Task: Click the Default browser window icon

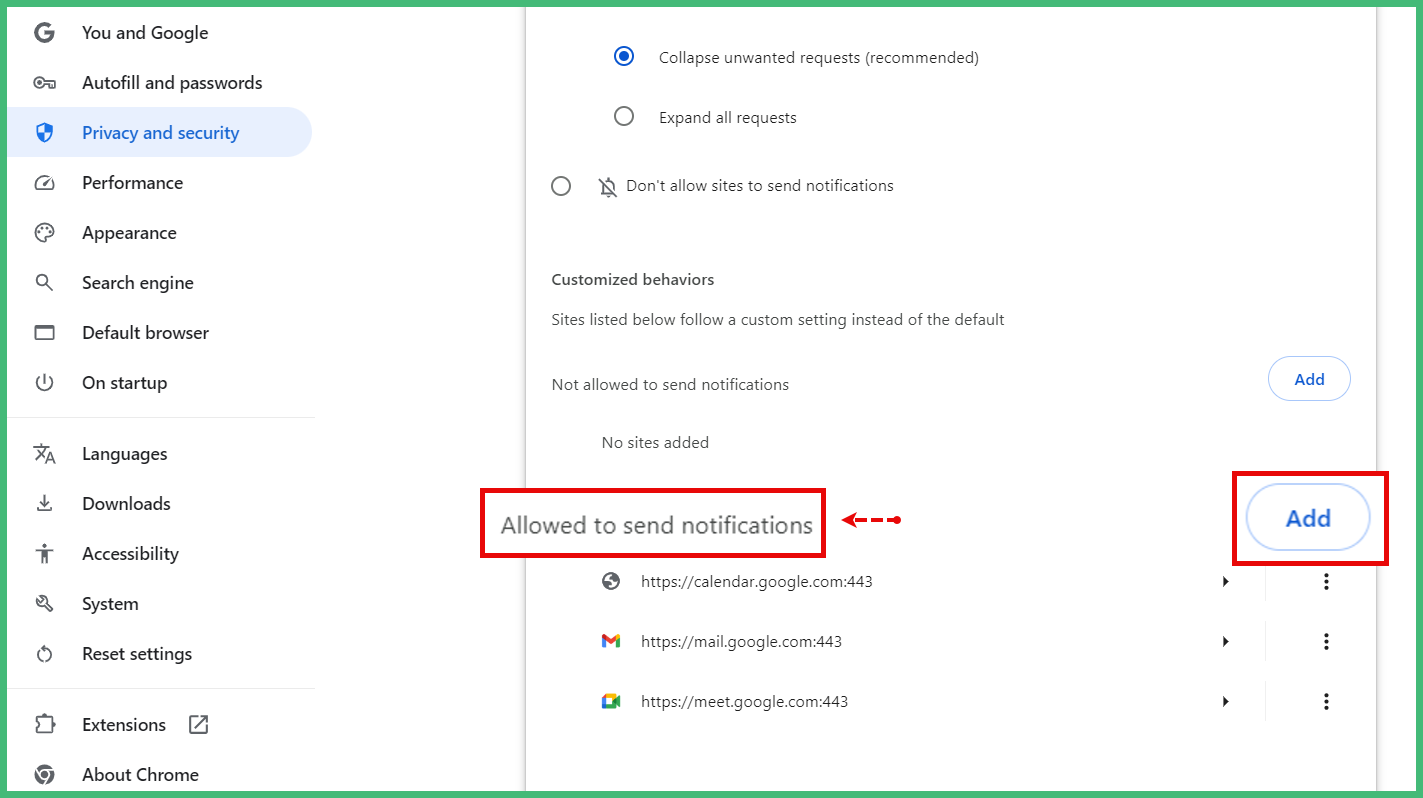Action: pyautogui.click(x=44, y=333)
